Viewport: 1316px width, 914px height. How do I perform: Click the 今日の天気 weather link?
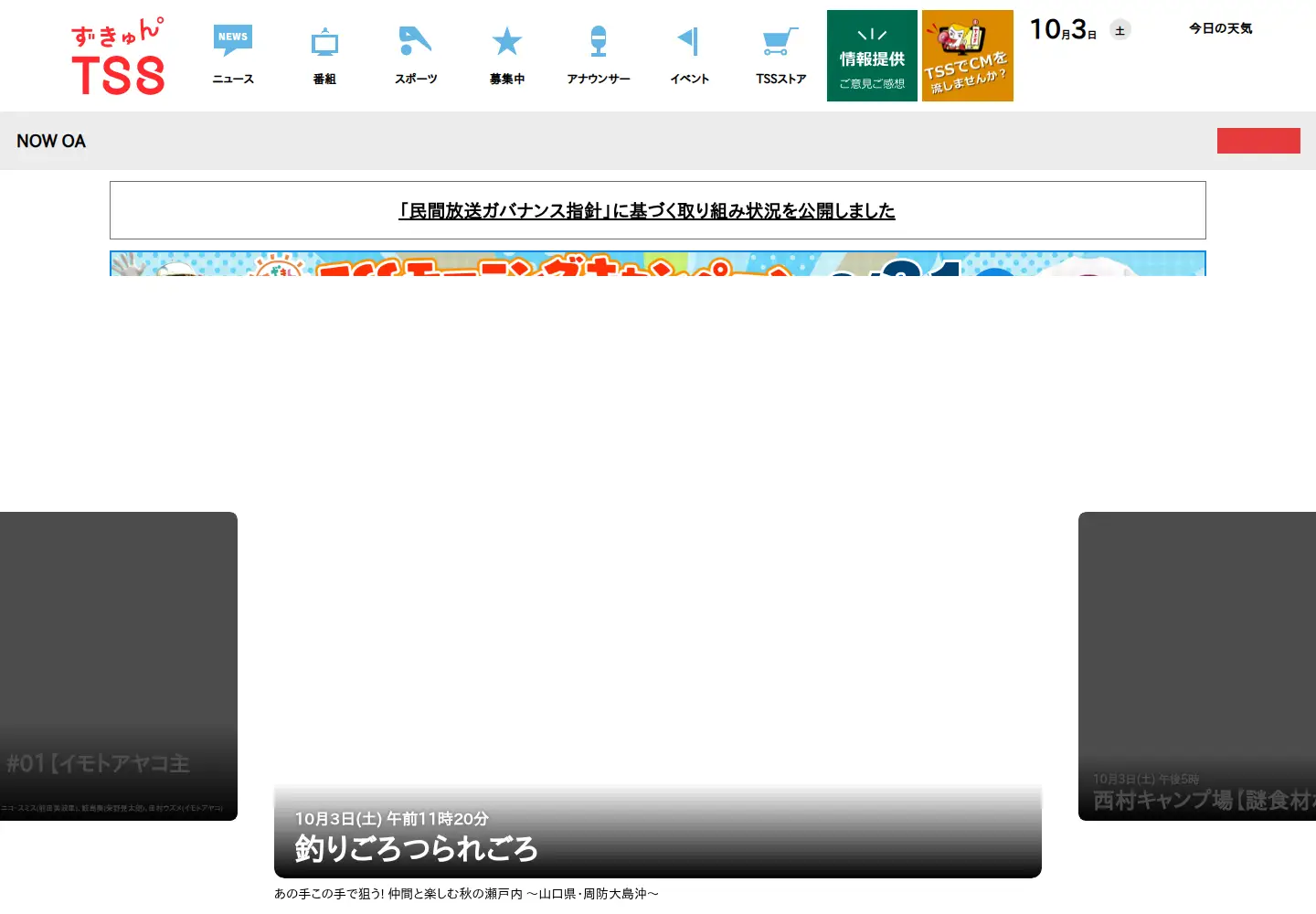tap(1220, 28)
